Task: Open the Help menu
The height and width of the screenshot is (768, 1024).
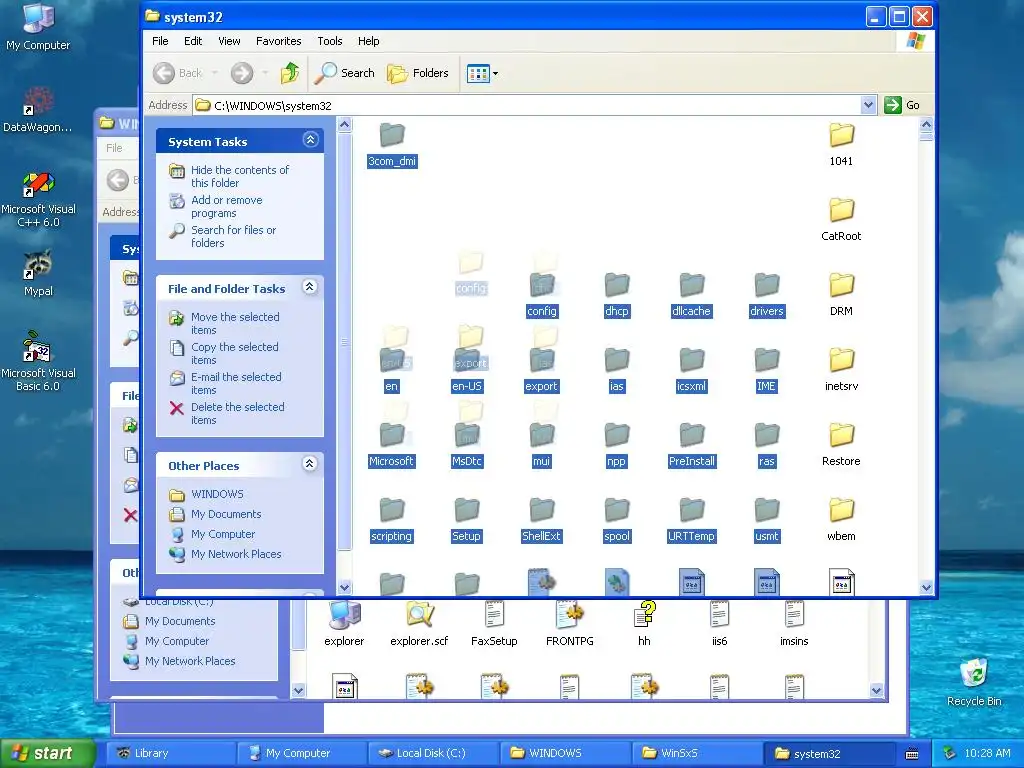Action: click(368, 41)
